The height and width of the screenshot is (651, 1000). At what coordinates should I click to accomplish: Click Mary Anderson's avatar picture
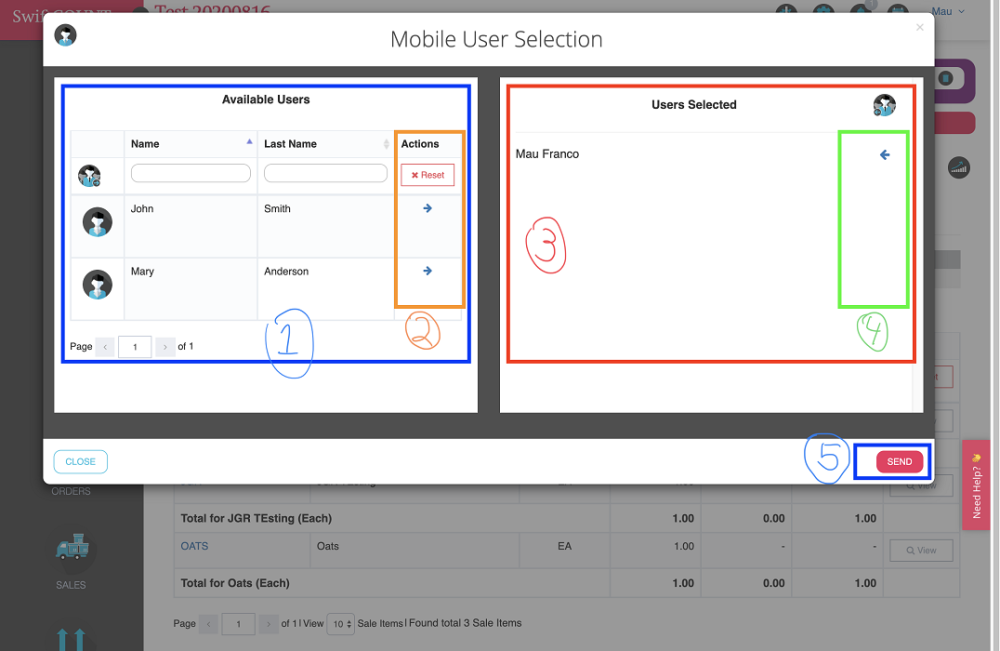point(98,284)
